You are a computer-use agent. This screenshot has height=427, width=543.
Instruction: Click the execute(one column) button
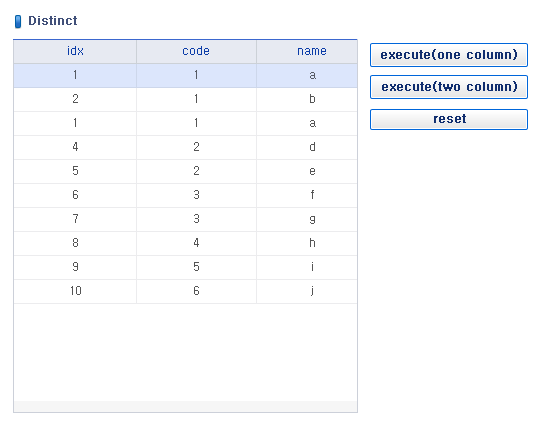[x=448, y=55]
